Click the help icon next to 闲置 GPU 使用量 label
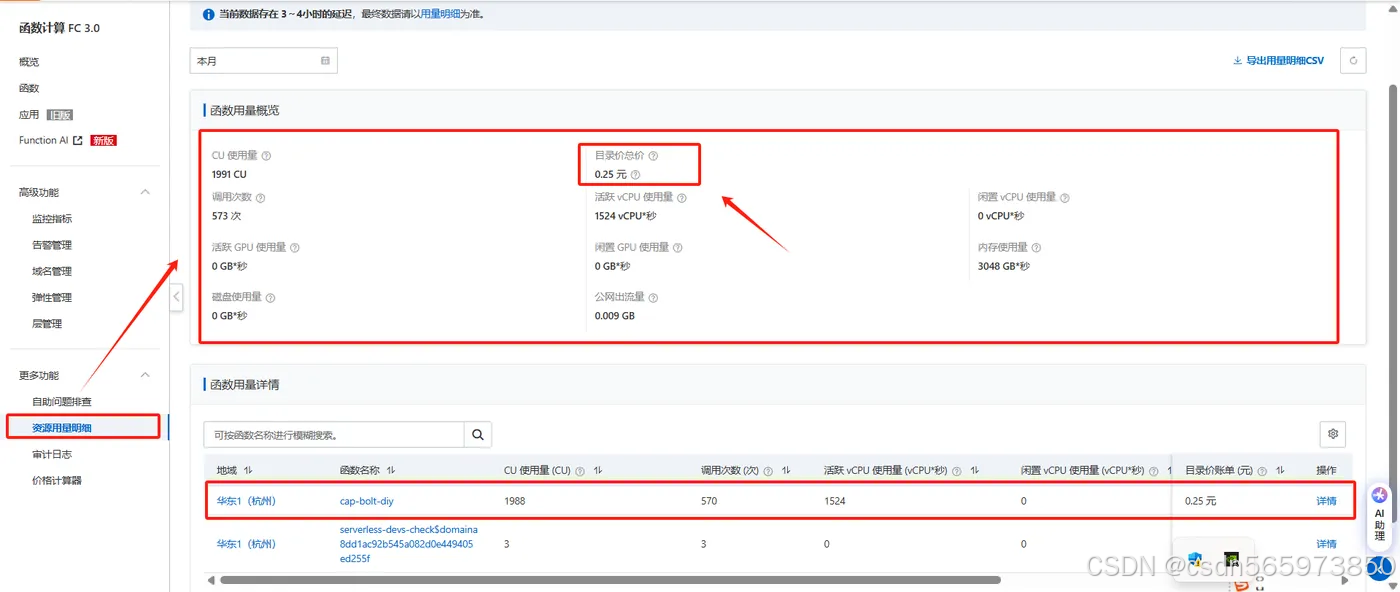The image size is (1400, 592). point(678,248)
